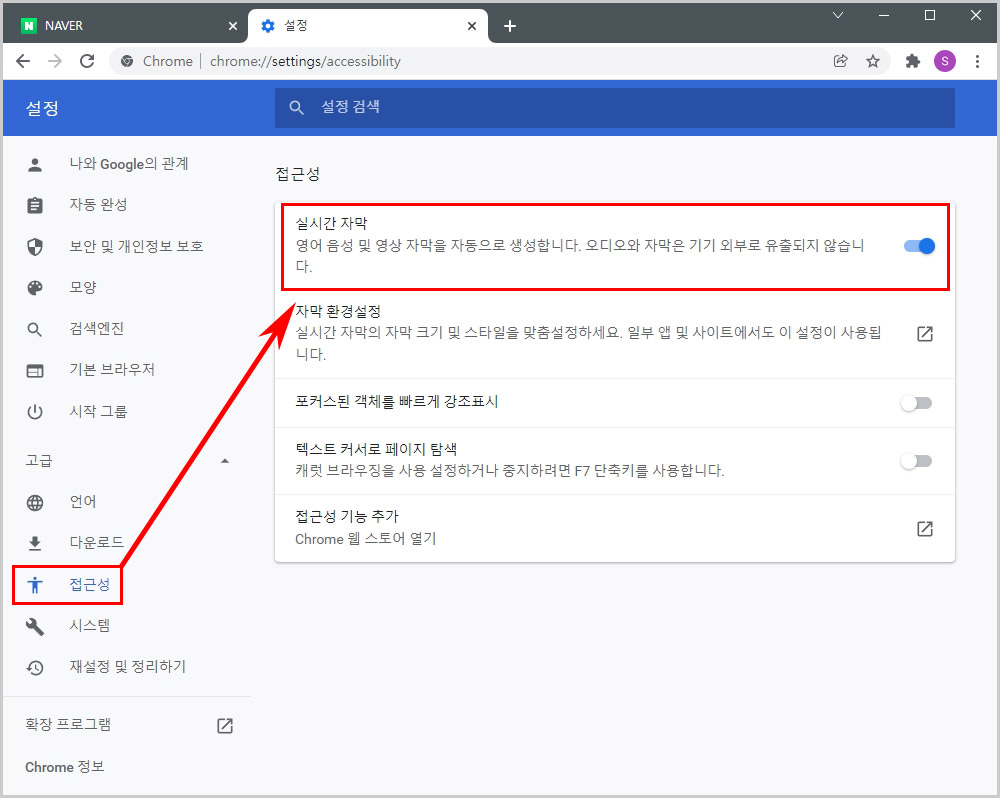
Task: Open the 언어 globe icon in sidebar
Action: click(x=35, y=501)
